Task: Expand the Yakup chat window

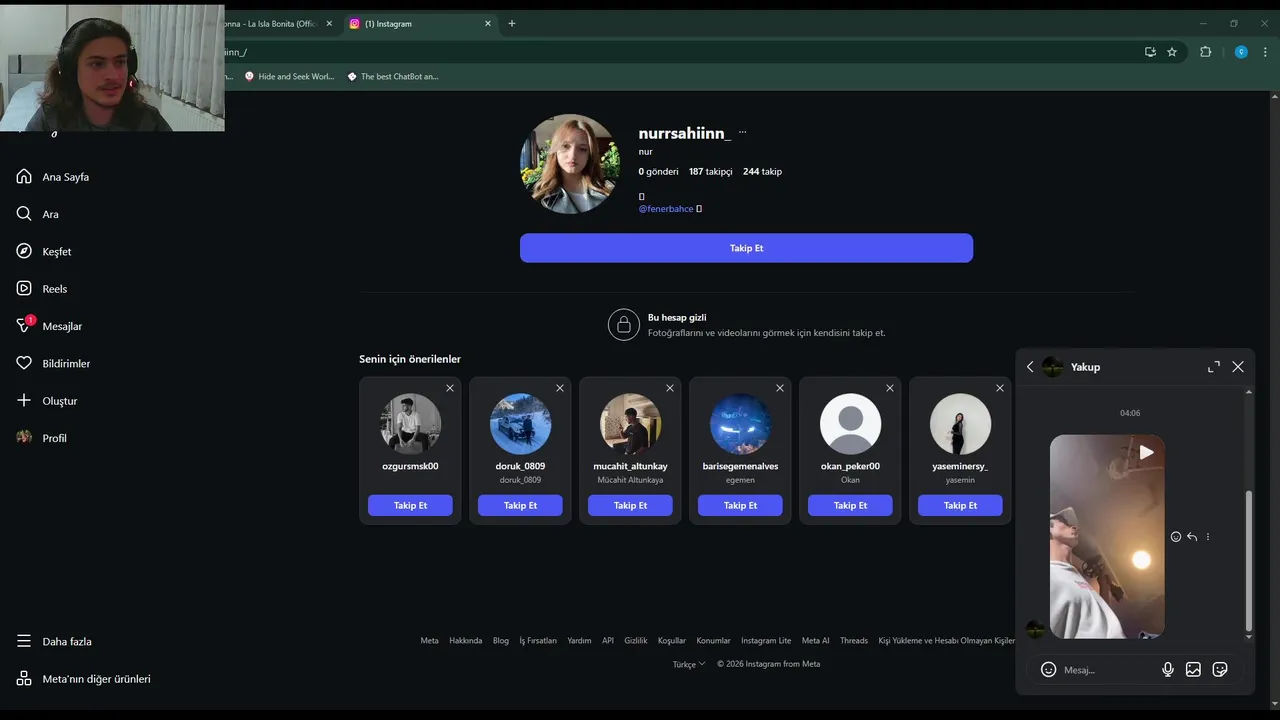Action: pyautogui.click(x=1214, y=367)
